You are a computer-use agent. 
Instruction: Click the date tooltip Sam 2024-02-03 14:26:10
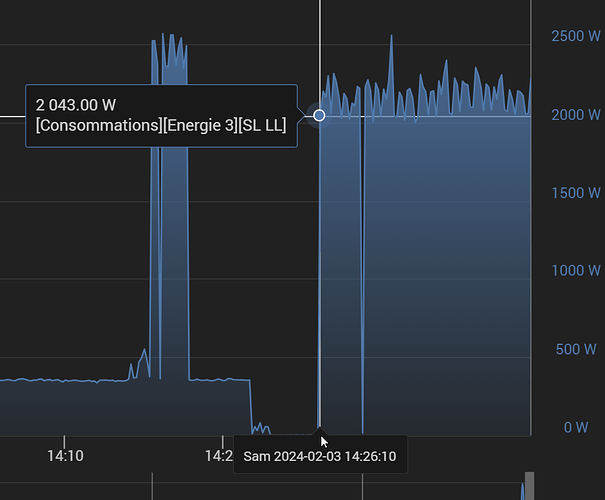[320, 456]
